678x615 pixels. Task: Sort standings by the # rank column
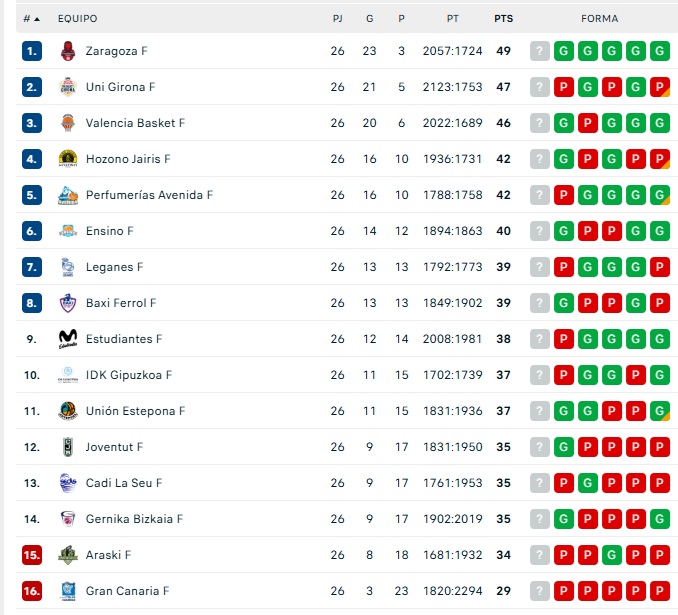click(31, 18)
